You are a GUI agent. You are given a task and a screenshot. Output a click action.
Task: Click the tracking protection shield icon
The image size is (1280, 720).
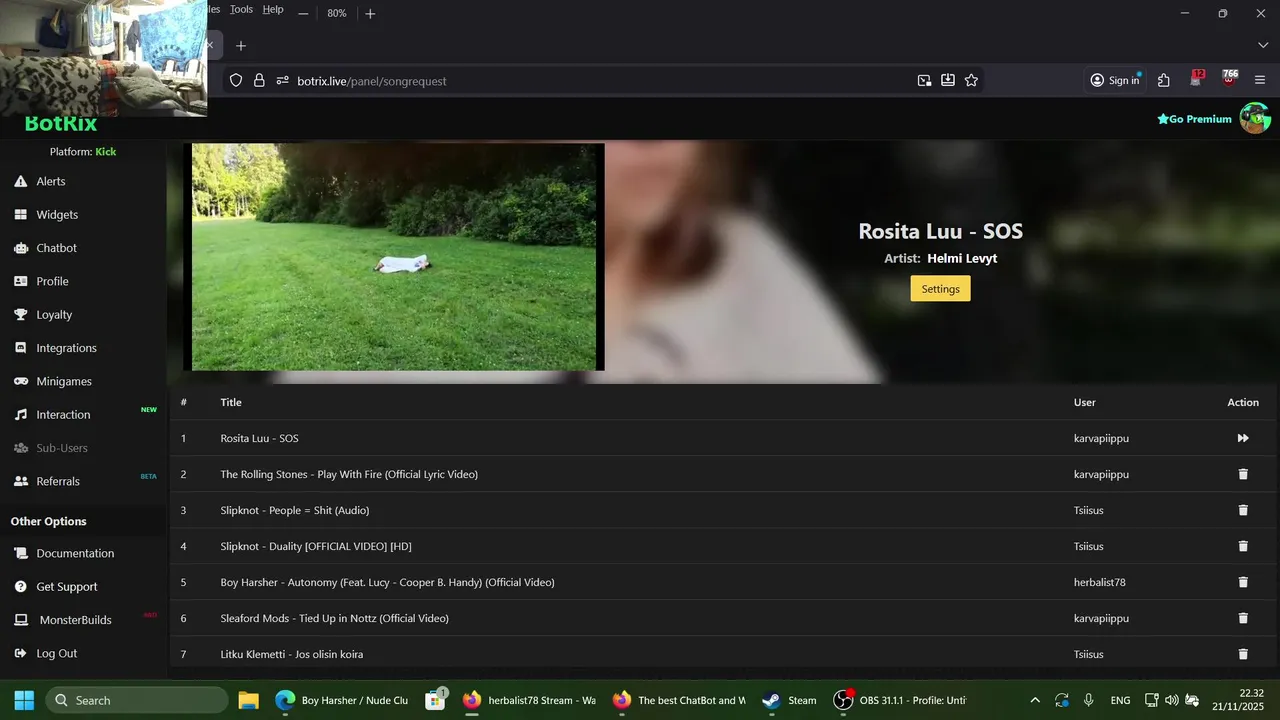[x=236, y=80]
